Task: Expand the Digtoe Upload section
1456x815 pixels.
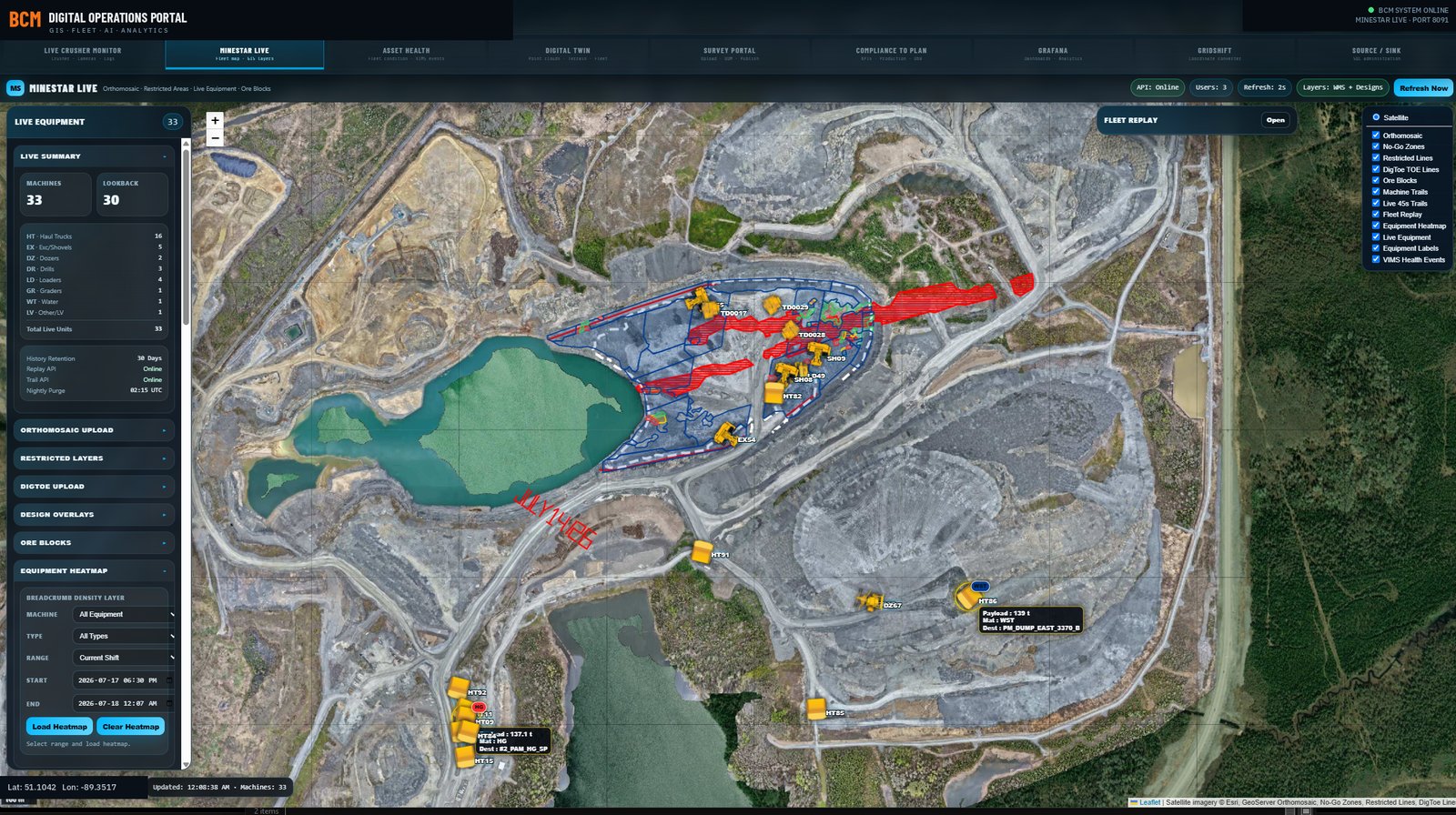Action: click(x=93, y=487)
